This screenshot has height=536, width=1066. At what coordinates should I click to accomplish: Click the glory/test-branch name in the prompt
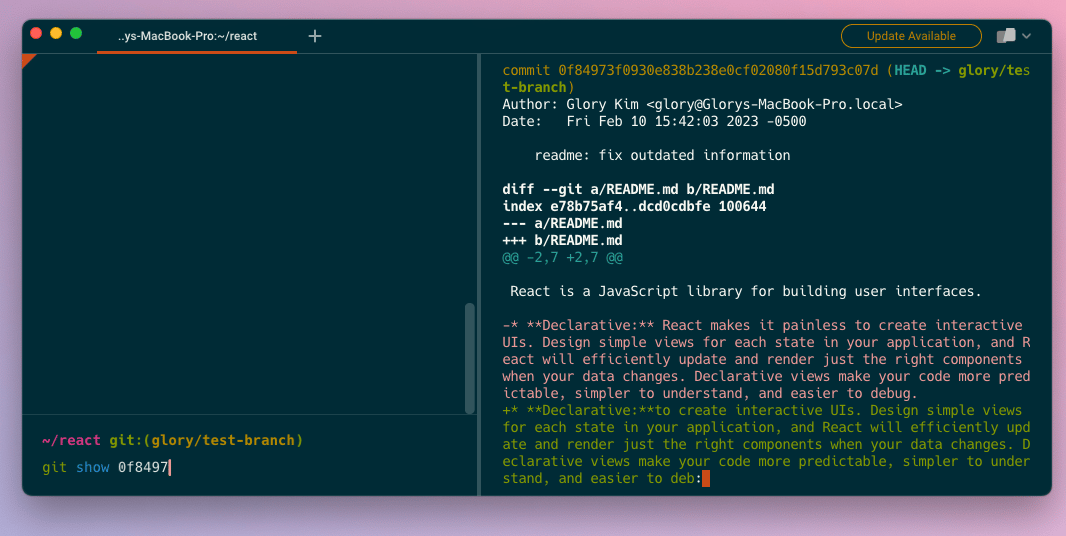tap(241, 440)
